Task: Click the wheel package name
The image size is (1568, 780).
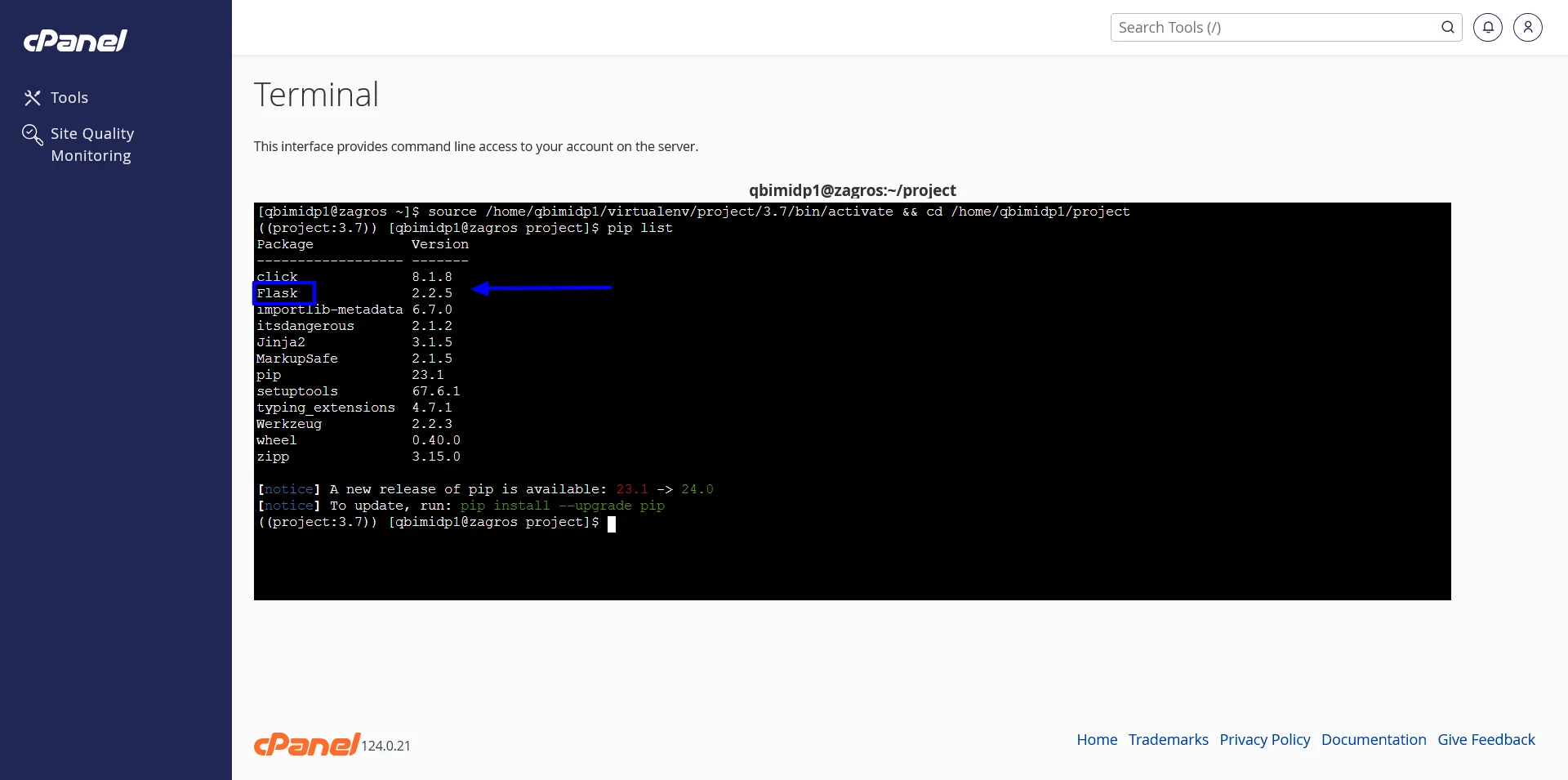Action: pos(277,440)
